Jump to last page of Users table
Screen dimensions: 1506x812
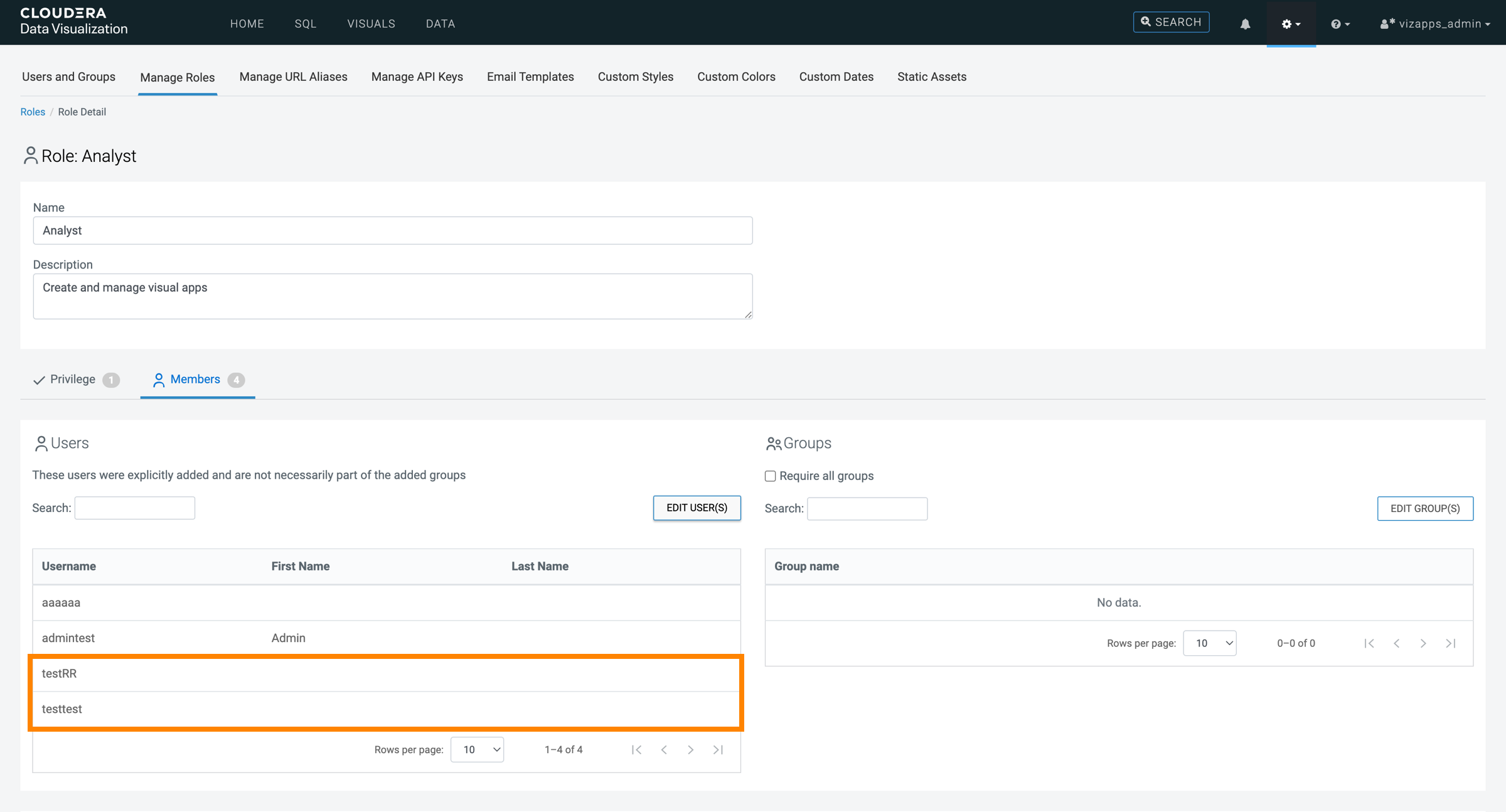[x=718, y=749]
